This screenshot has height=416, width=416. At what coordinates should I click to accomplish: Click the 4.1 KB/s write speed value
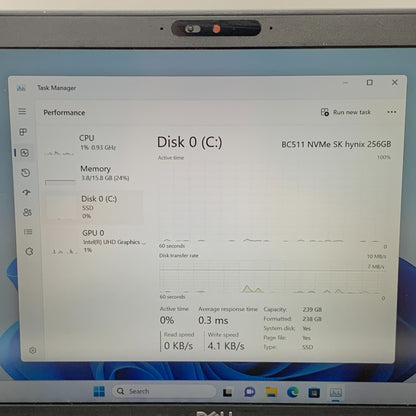coord(226,346)
